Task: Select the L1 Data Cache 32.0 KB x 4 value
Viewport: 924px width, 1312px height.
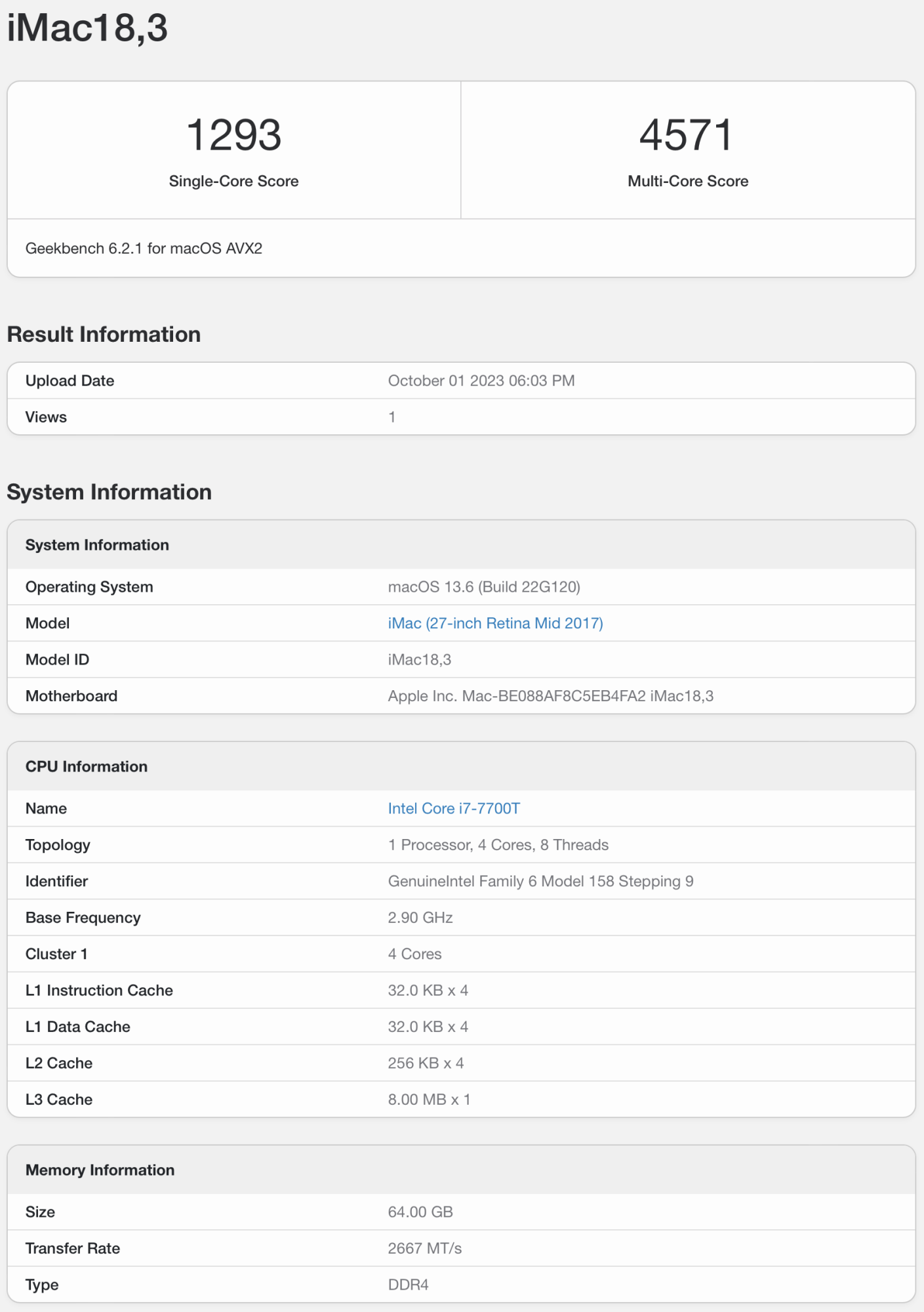Action: [x=428, y=1027]
